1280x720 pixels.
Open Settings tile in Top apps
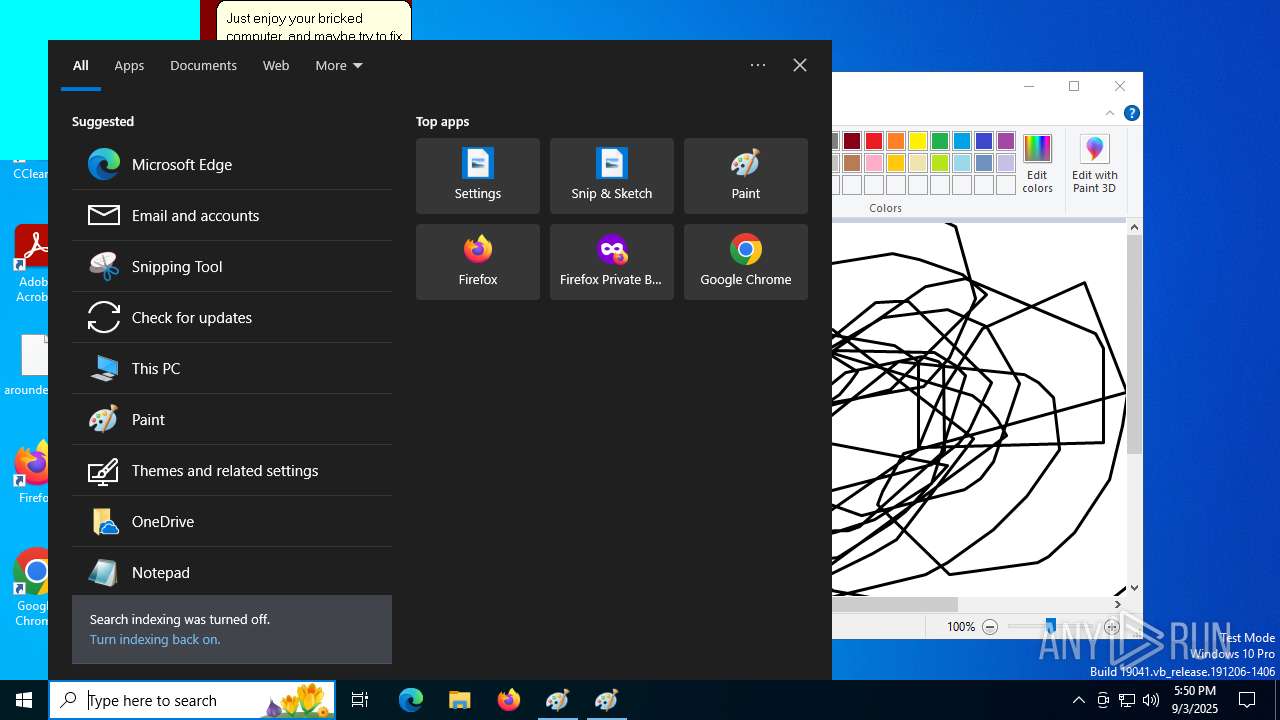pos(478,176)
